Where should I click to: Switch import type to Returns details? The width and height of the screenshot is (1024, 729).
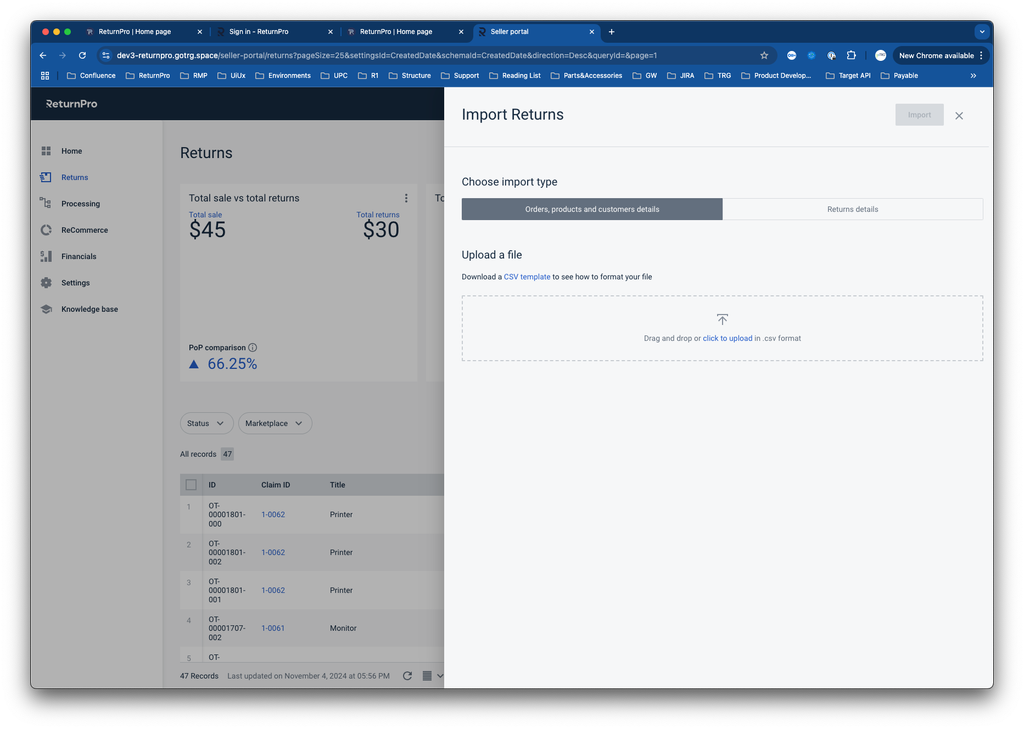click(852, 209)
